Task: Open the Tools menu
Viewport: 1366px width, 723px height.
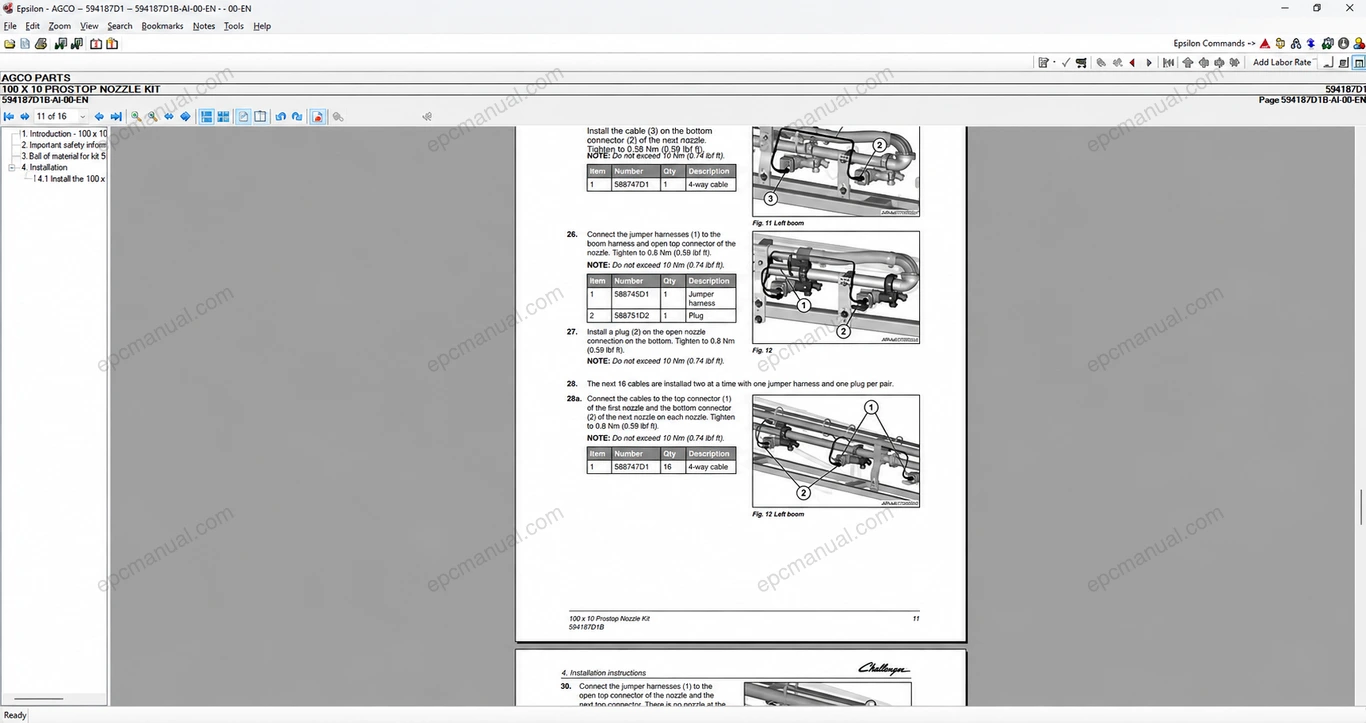Action: point(233,26)
